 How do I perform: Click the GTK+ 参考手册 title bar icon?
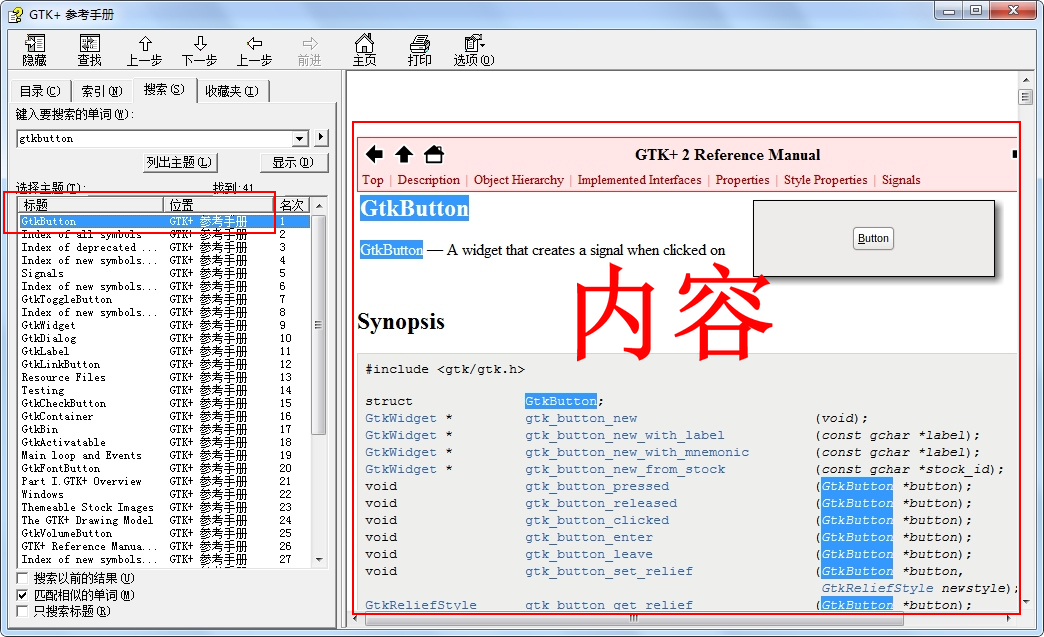[15, 14]
